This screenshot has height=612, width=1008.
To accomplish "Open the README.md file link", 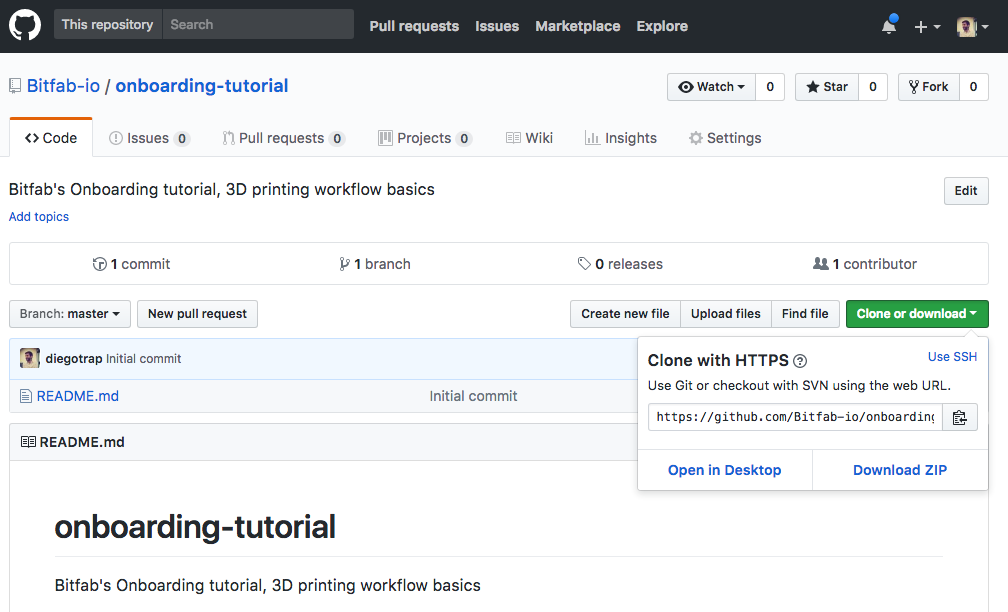I will pos(78,396).
